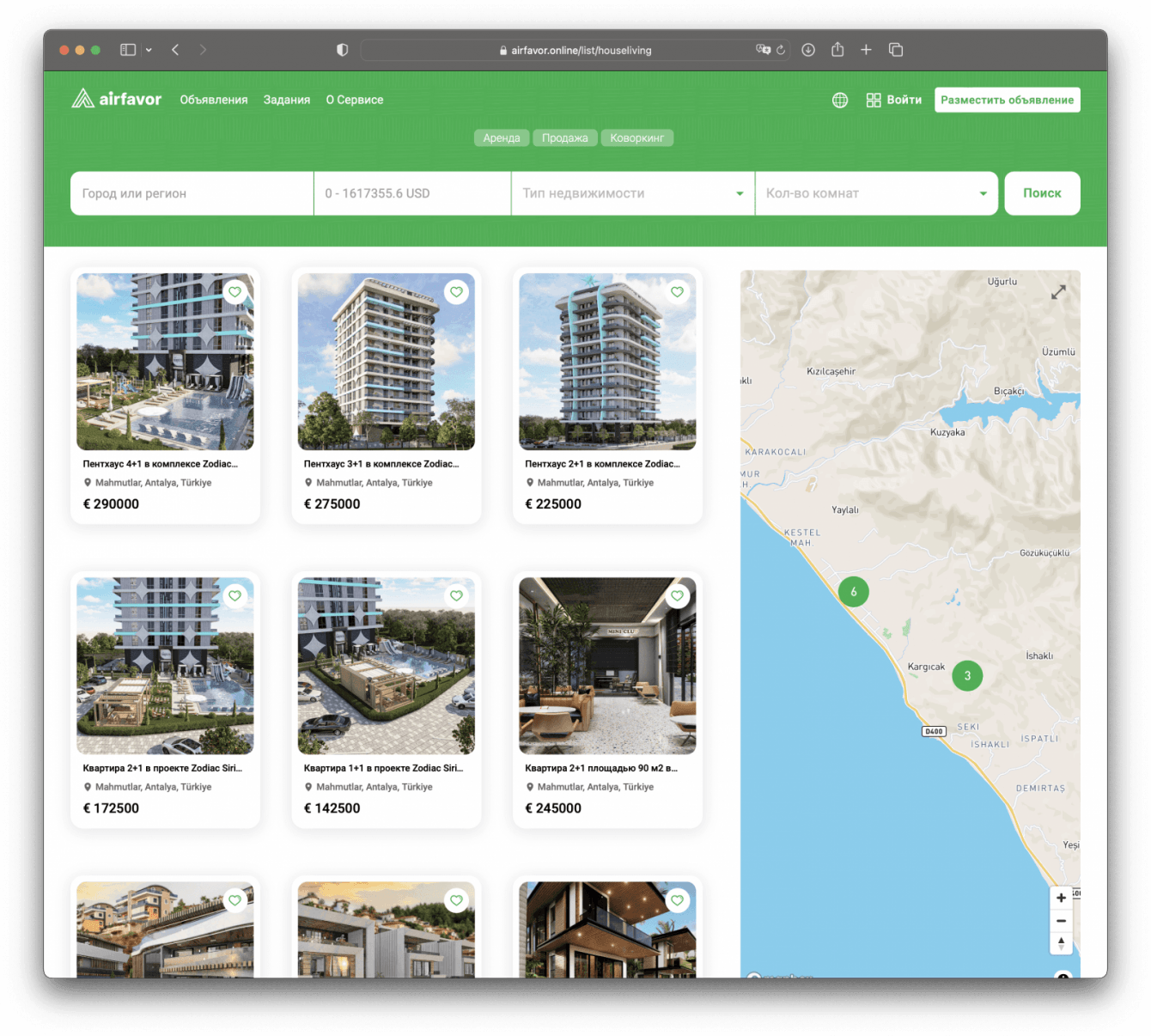Zoom in on the map
The height and width of the screenshot is (1036, 1151).
click(1062, 898)
